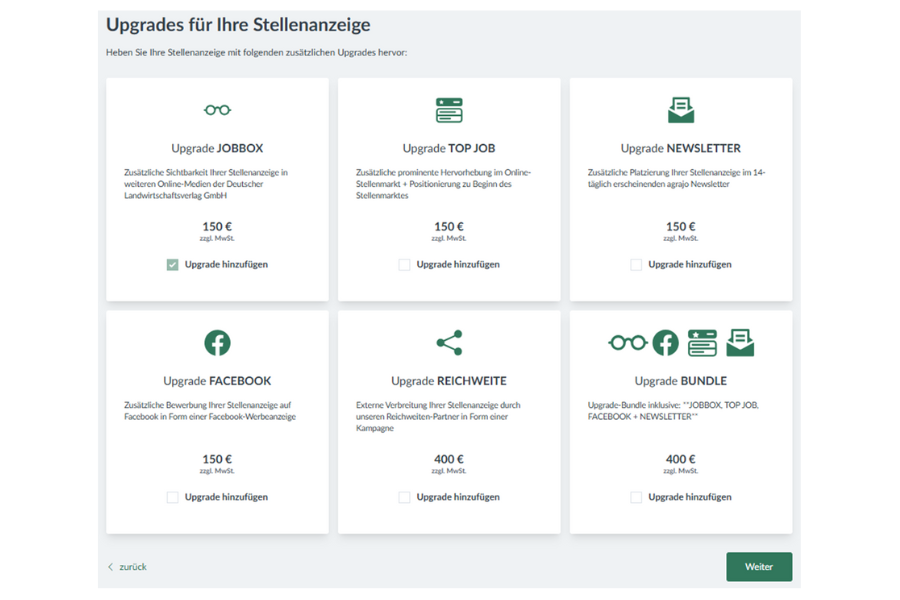The image size is (900, 600).
Task: Click the 400 € price on the REICHWEITE card
Action: [x=449, y=459]
